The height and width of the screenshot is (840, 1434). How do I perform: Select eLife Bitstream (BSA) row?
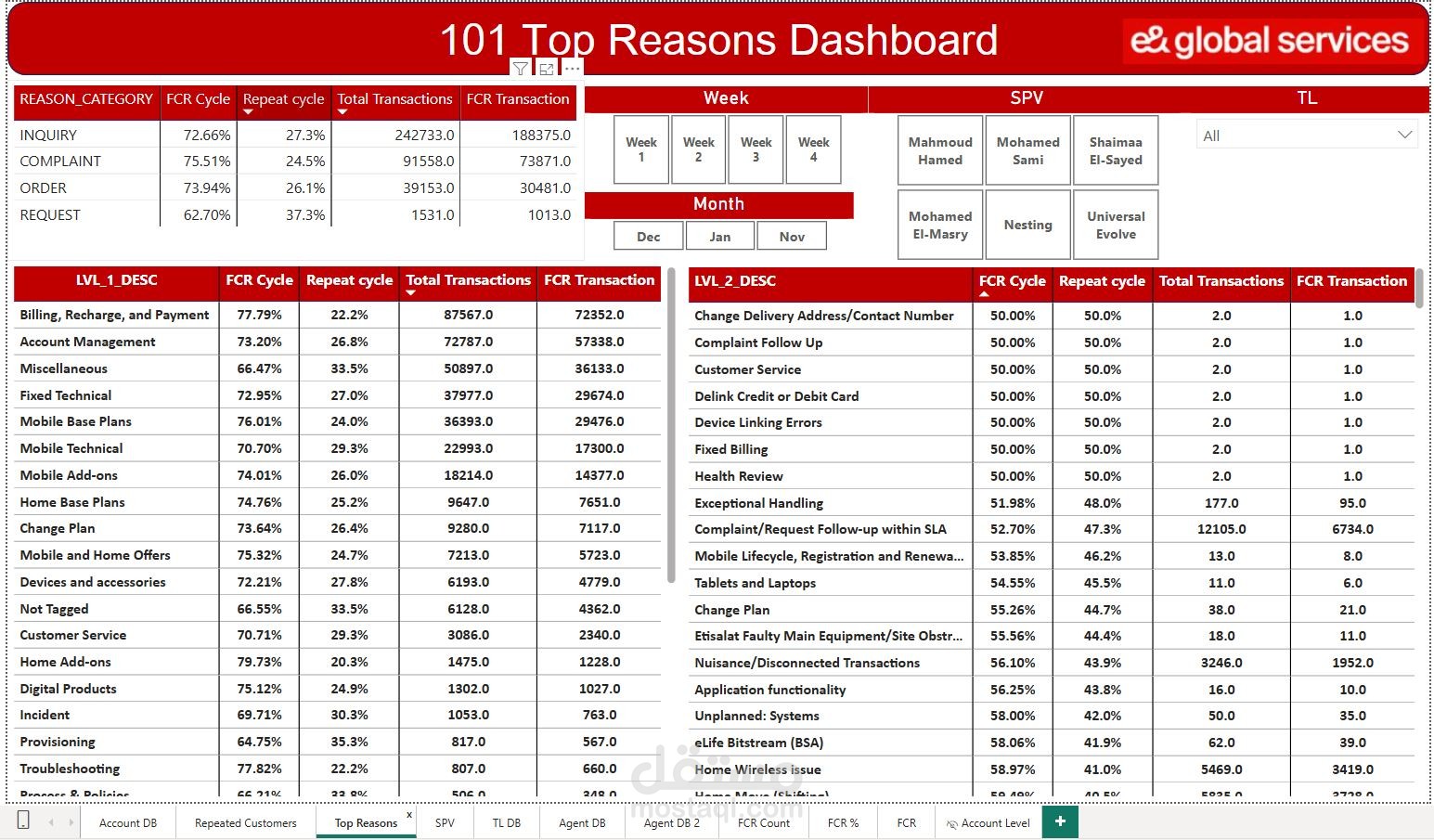coord(1052,743)
